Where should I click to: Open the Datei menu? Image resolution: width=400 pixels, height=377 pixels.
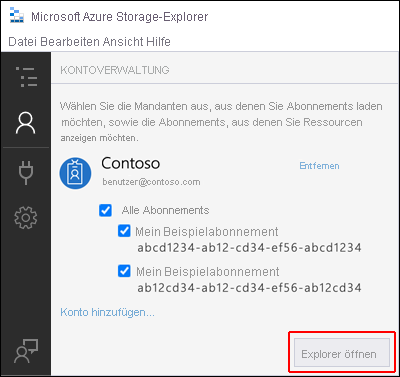tap(23, 42)
